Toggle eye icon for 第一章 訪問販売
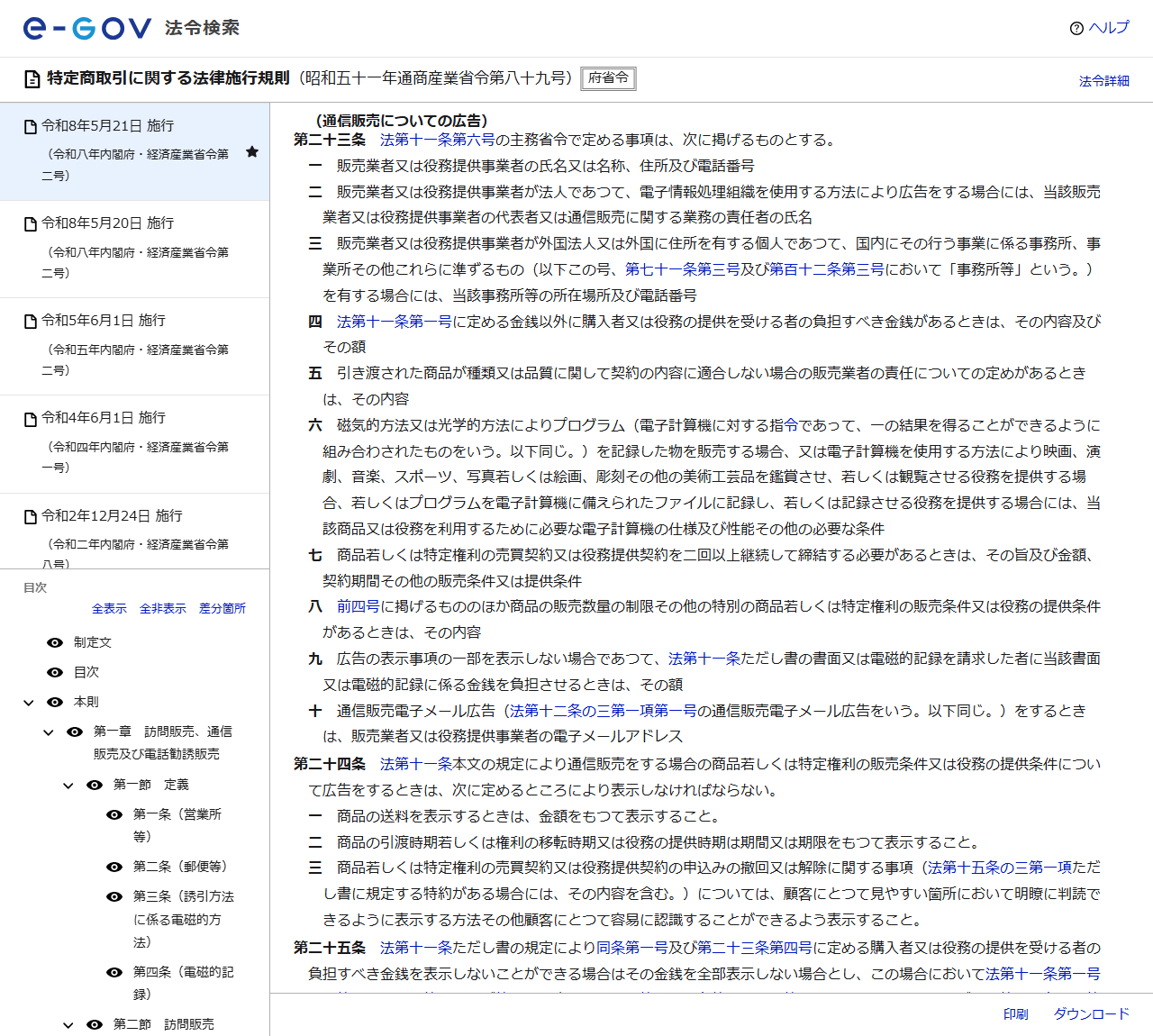1153x1036 pixels. pyautogui.click(x=75, y=732)
